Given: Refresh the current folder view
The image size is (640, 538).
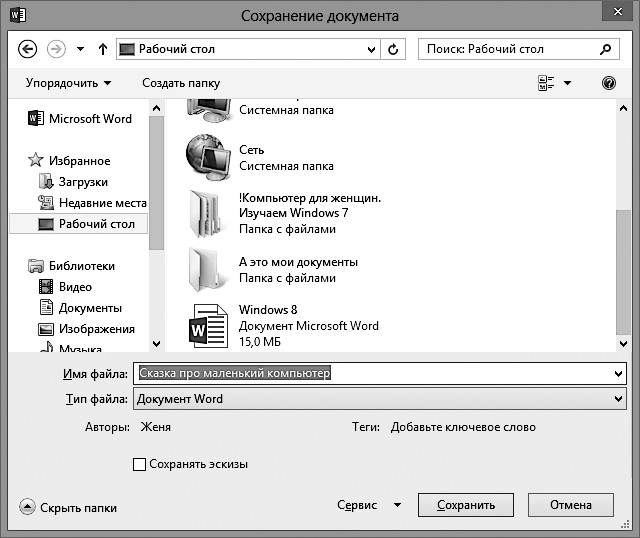Looking at the screenshot, I should coord(394,49).
